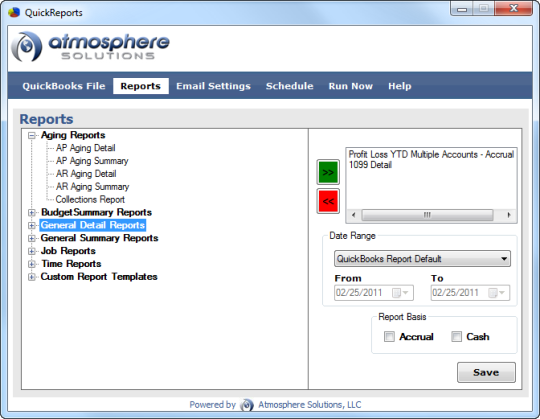Open the Email Settings tab
Viewport: 540px width, 419px height.
coord(213,86)
